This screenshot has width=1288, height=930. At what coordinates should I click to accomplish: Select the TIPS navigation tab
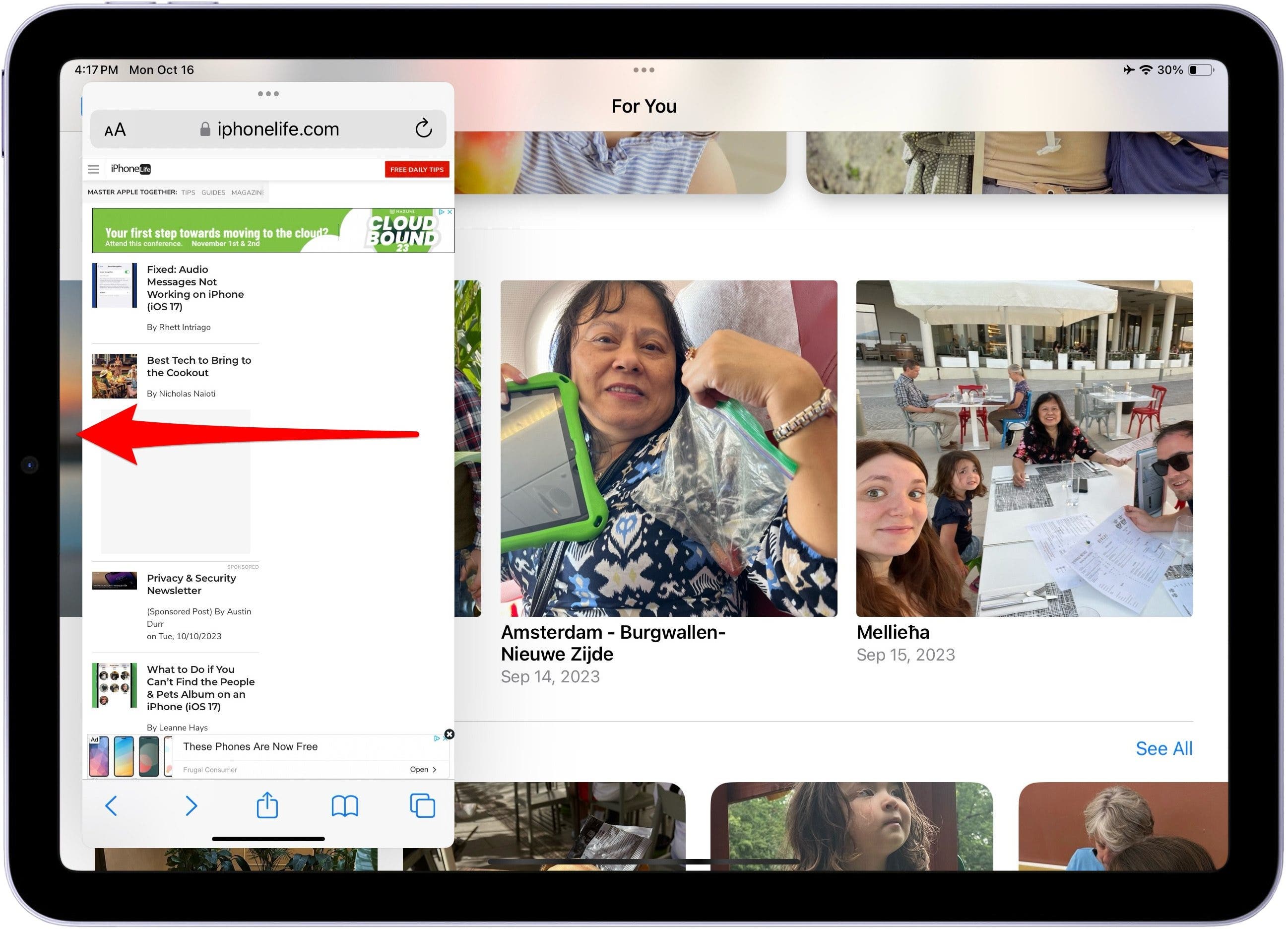(189, 193)
